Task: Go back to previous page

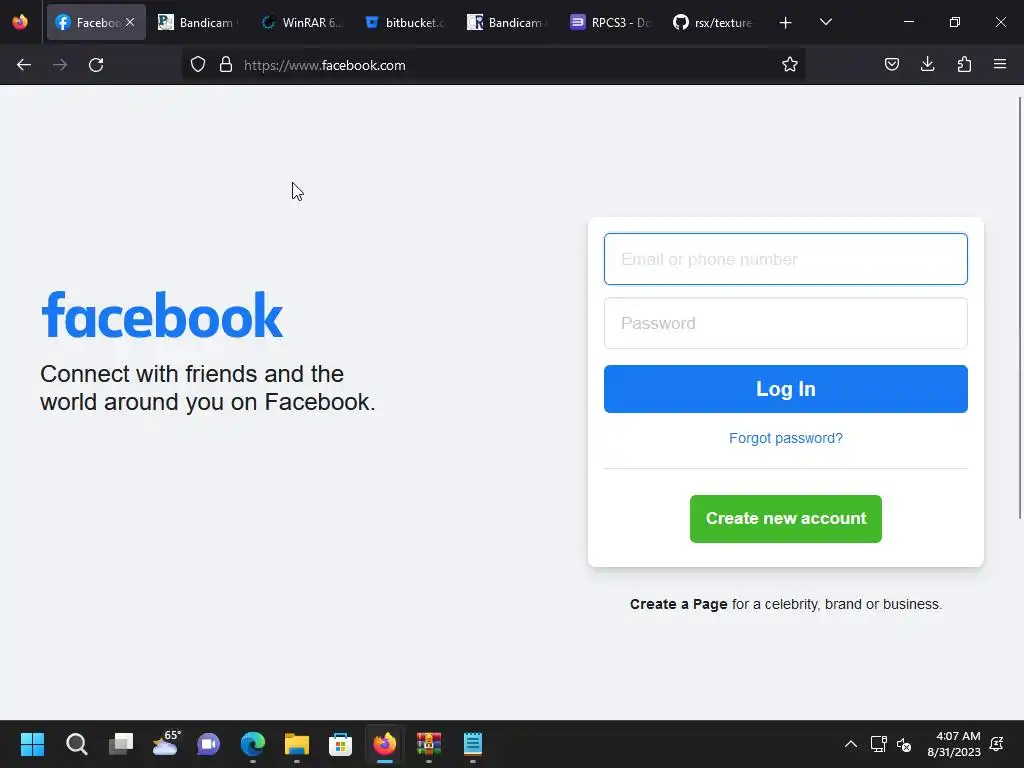Action: click(24, 65)
